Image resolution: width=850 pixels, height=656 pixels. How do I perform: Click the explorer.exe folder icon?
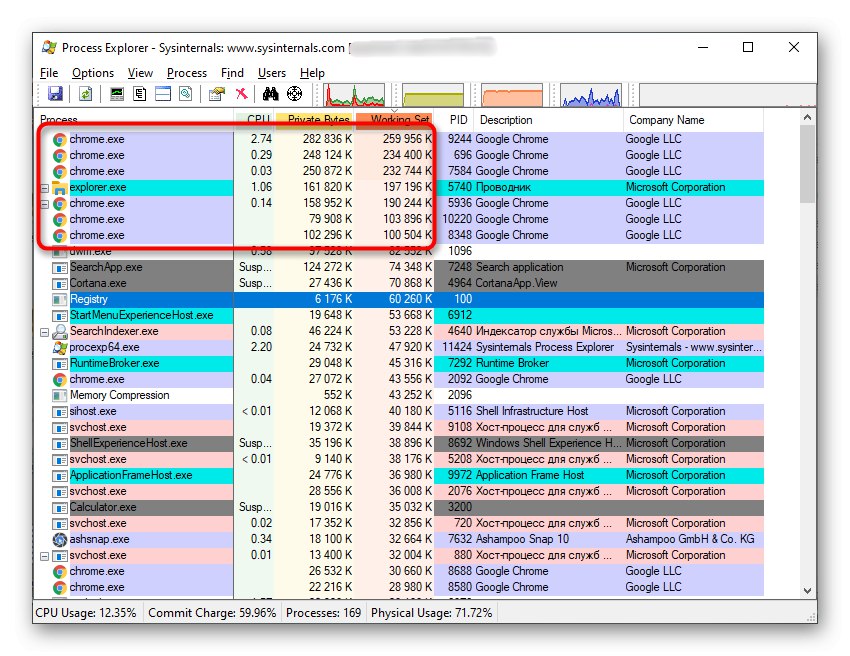point(60,188)
